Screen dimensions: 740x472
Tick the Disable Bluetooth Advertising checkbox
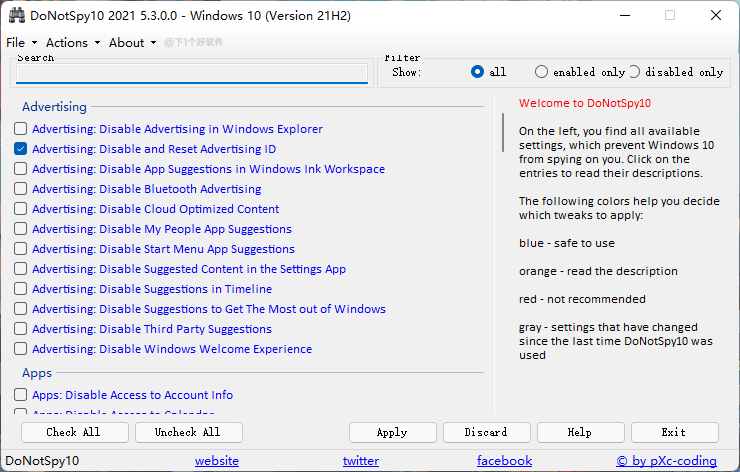tap(21, 189)
